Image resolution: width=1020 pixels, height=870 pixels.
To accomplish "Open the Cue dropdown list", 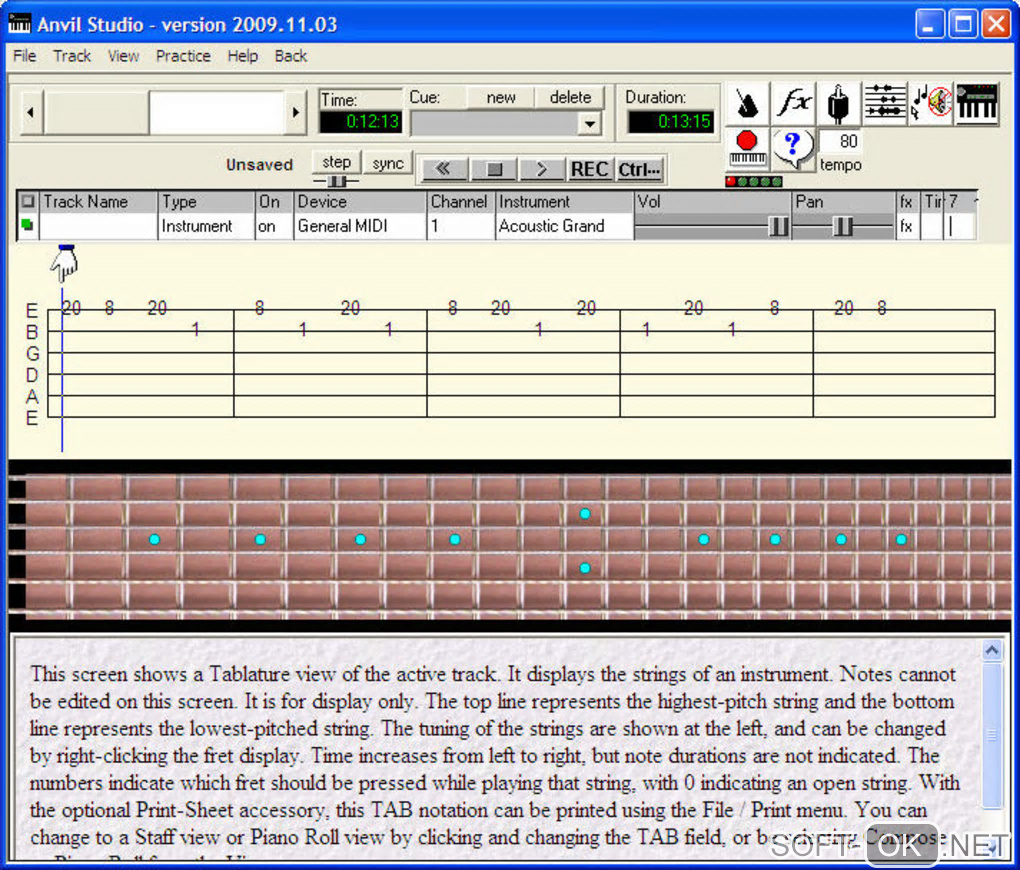I will coord(589,124).
